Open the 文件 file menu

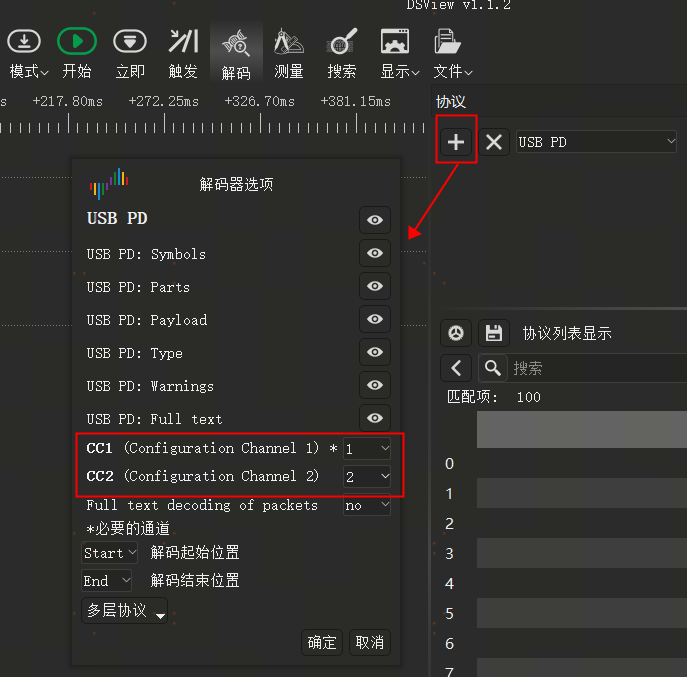(x=452, y=54)
